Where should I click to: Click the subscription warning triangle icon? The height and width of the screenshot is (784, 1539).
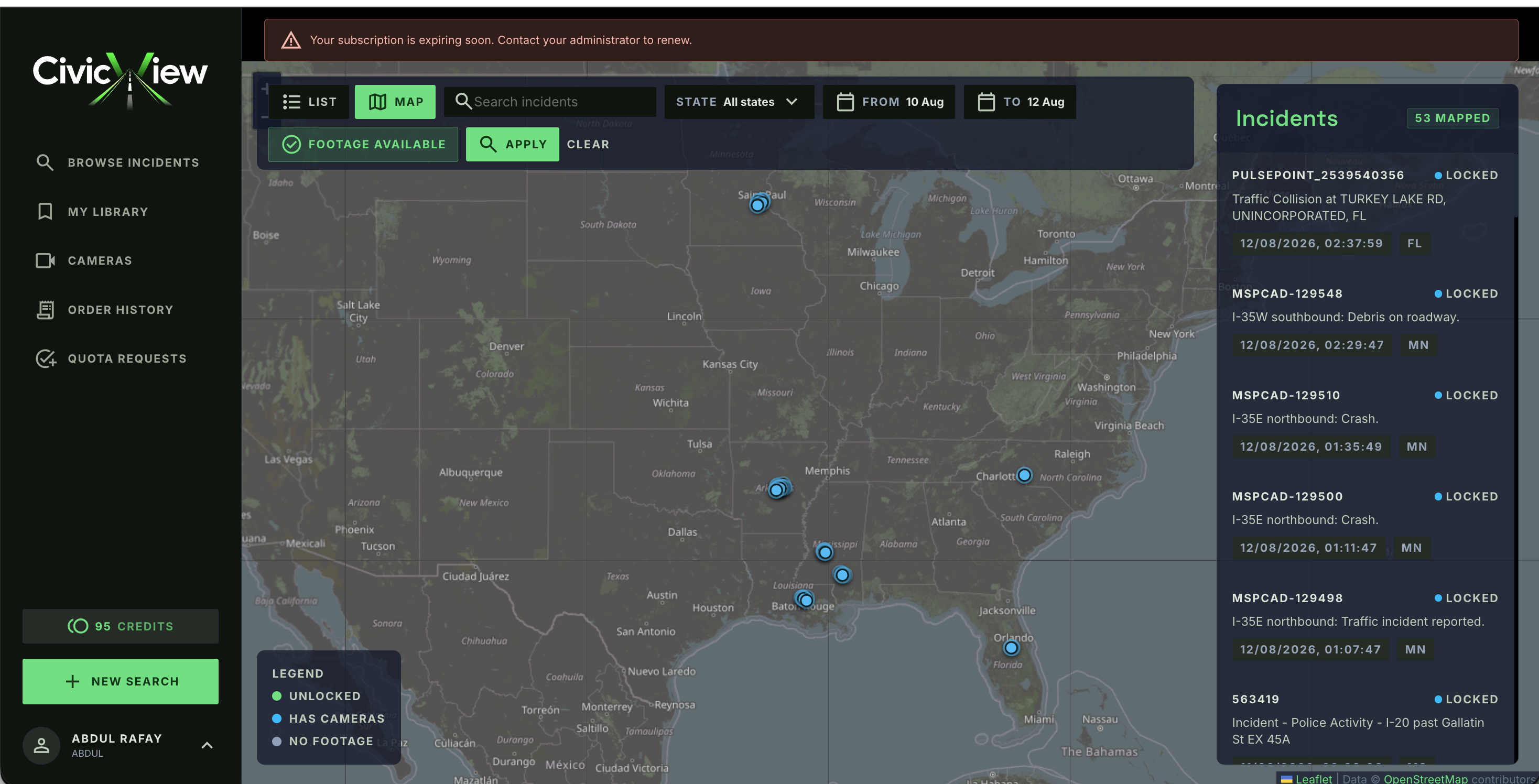pyautogui.click(x=291, y=40)
